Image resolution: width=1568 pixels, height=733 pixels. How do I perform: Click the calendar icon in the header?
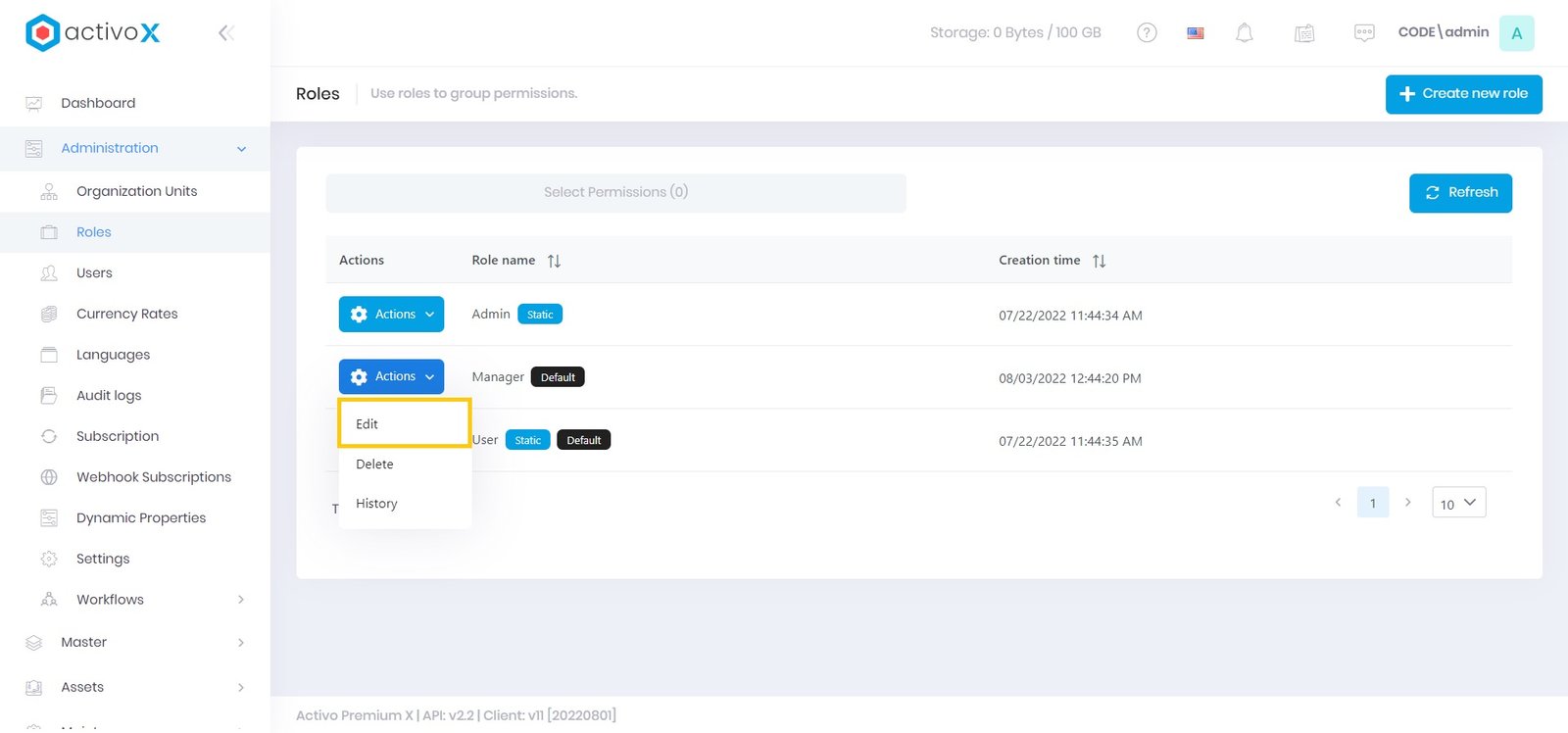[x=1304, y=33]
